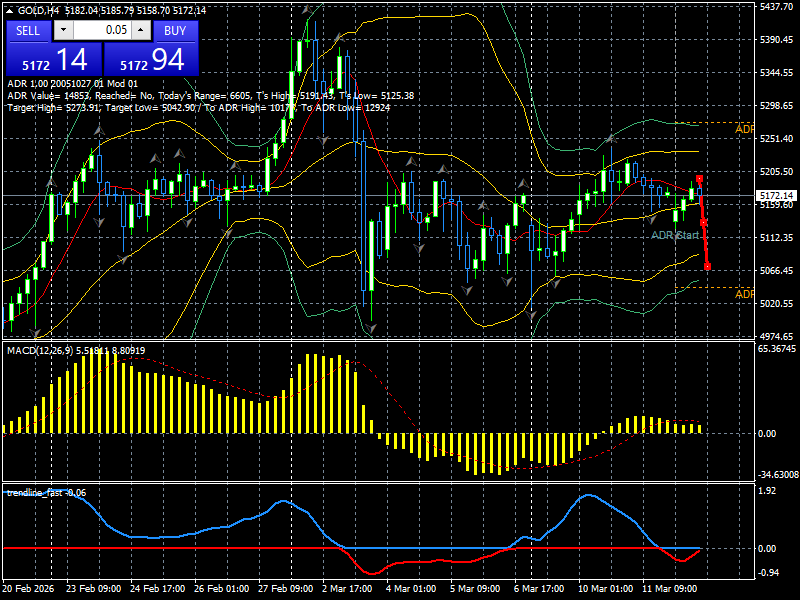Click the Target High= 5273.91 info line
The image size is (800, 600).
pyautogui.click(x=198, y=108)
